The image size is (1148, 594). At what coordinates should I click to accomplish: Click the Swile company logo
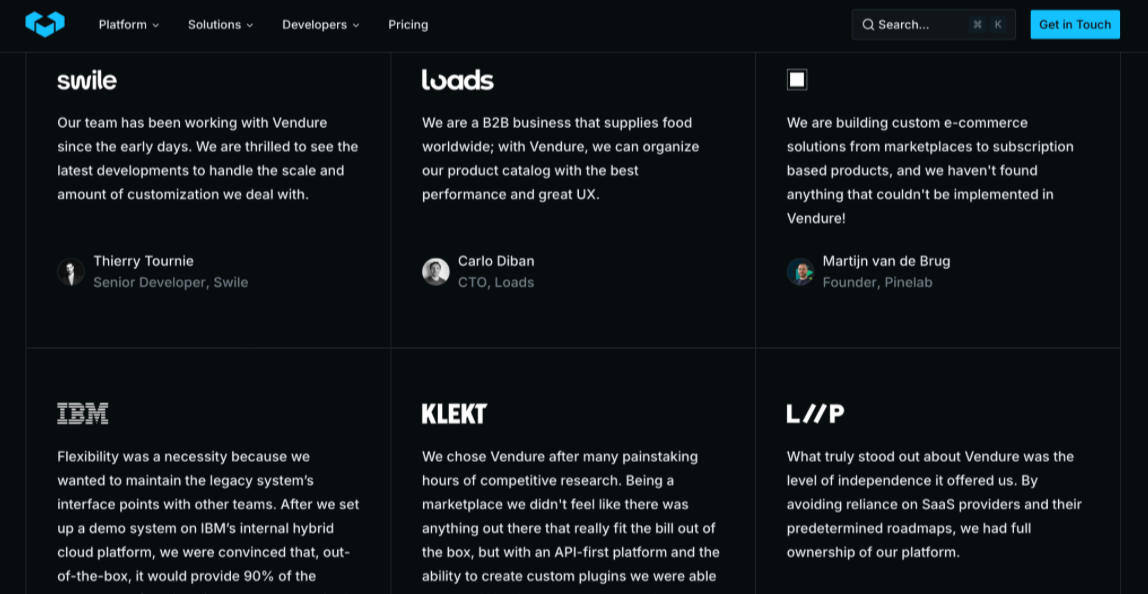[87, 80]
